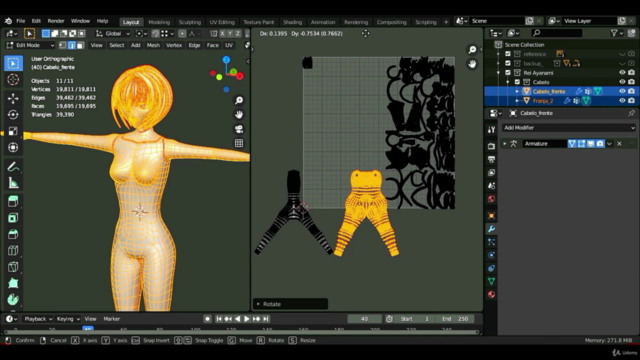Screen dimensions: 640x360
Task: Click the Start frame field
Action: click(414, 319)
